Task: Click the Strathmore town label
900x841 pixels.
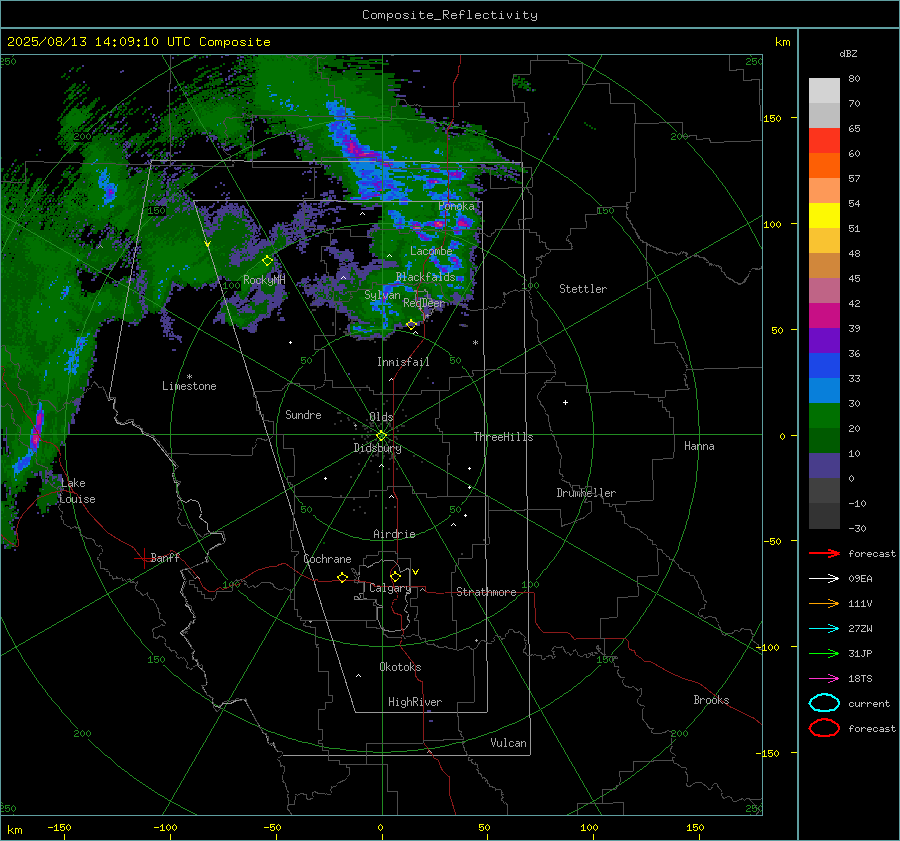Action: (486, 592)
